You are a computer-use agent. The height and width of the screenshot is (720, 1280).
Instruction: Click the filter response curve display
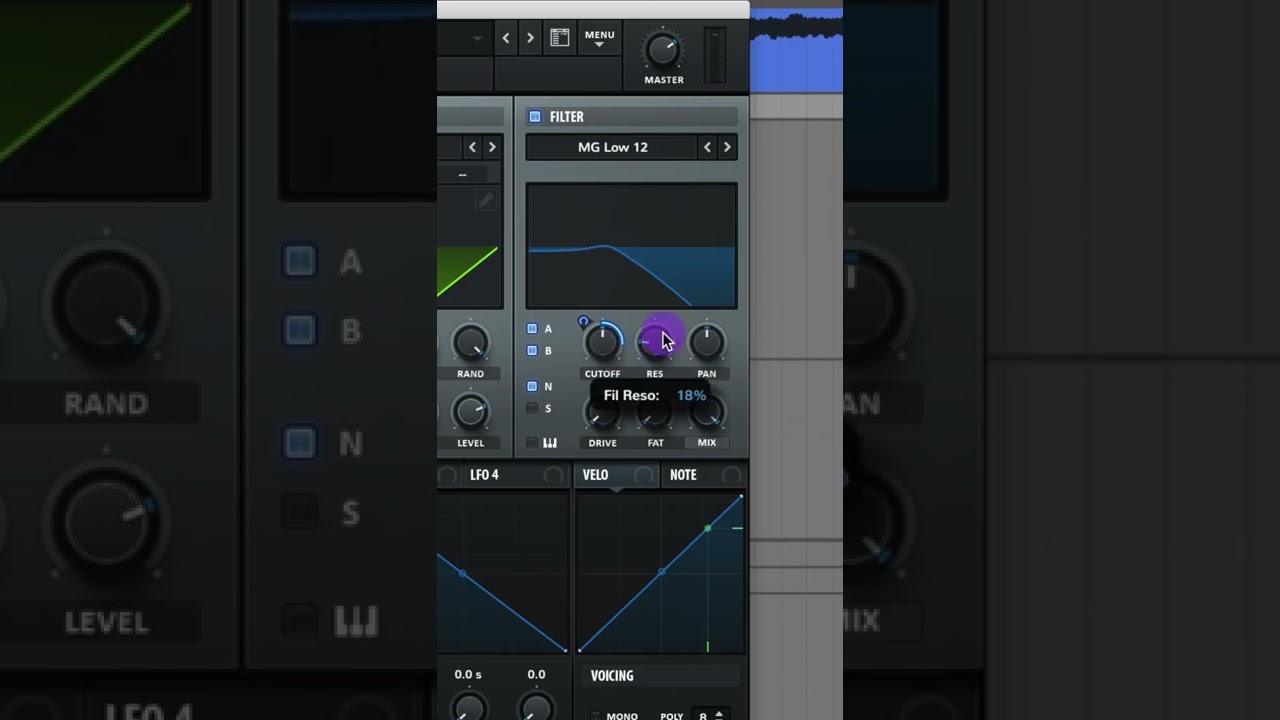point(631,245)
